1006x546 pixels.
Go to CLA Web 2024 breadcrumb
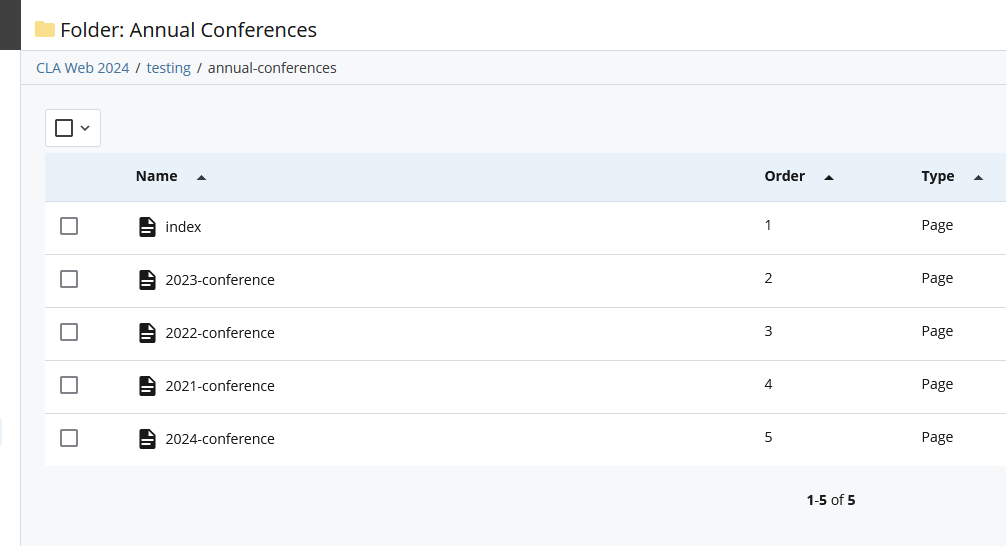82,68
